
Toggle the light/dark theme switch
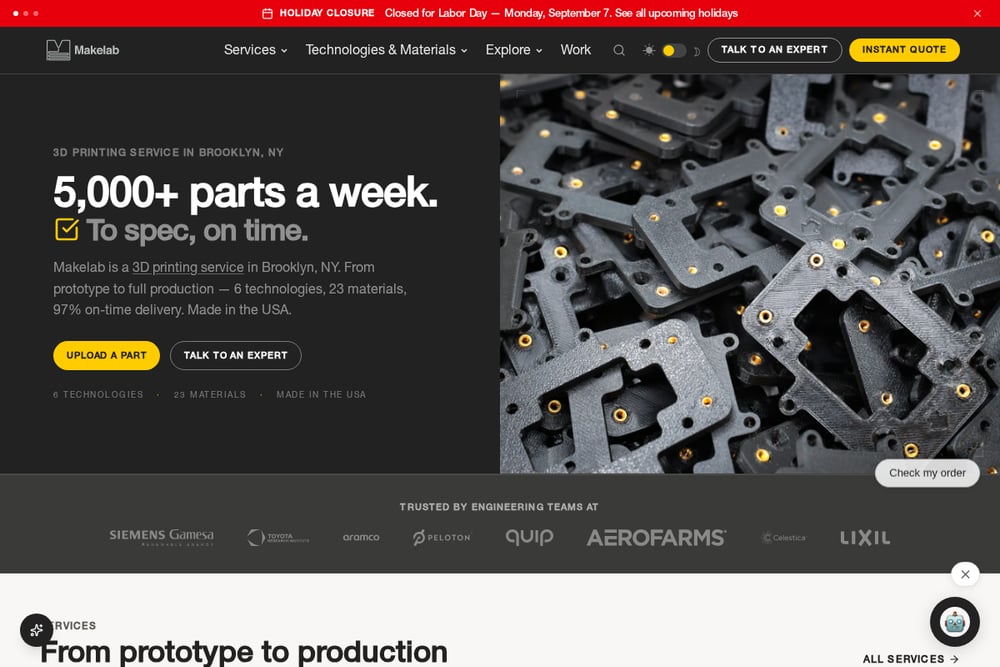click(673, 50)
